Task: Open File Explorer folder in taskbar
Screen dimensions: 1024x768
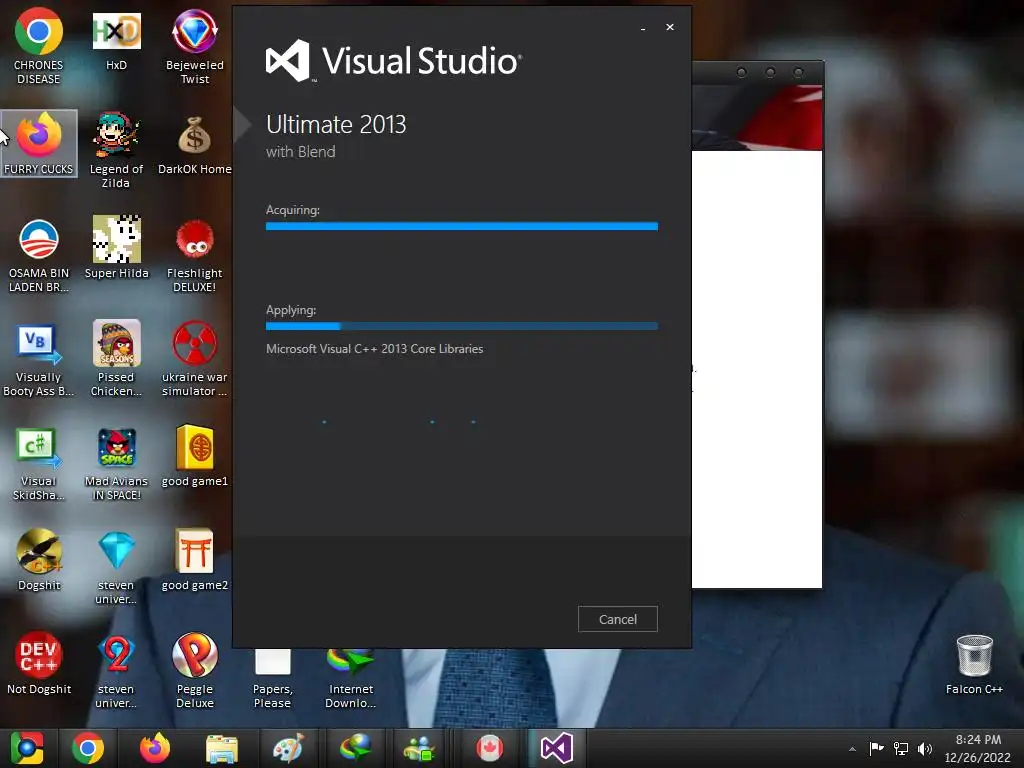Action: [222, 748]
